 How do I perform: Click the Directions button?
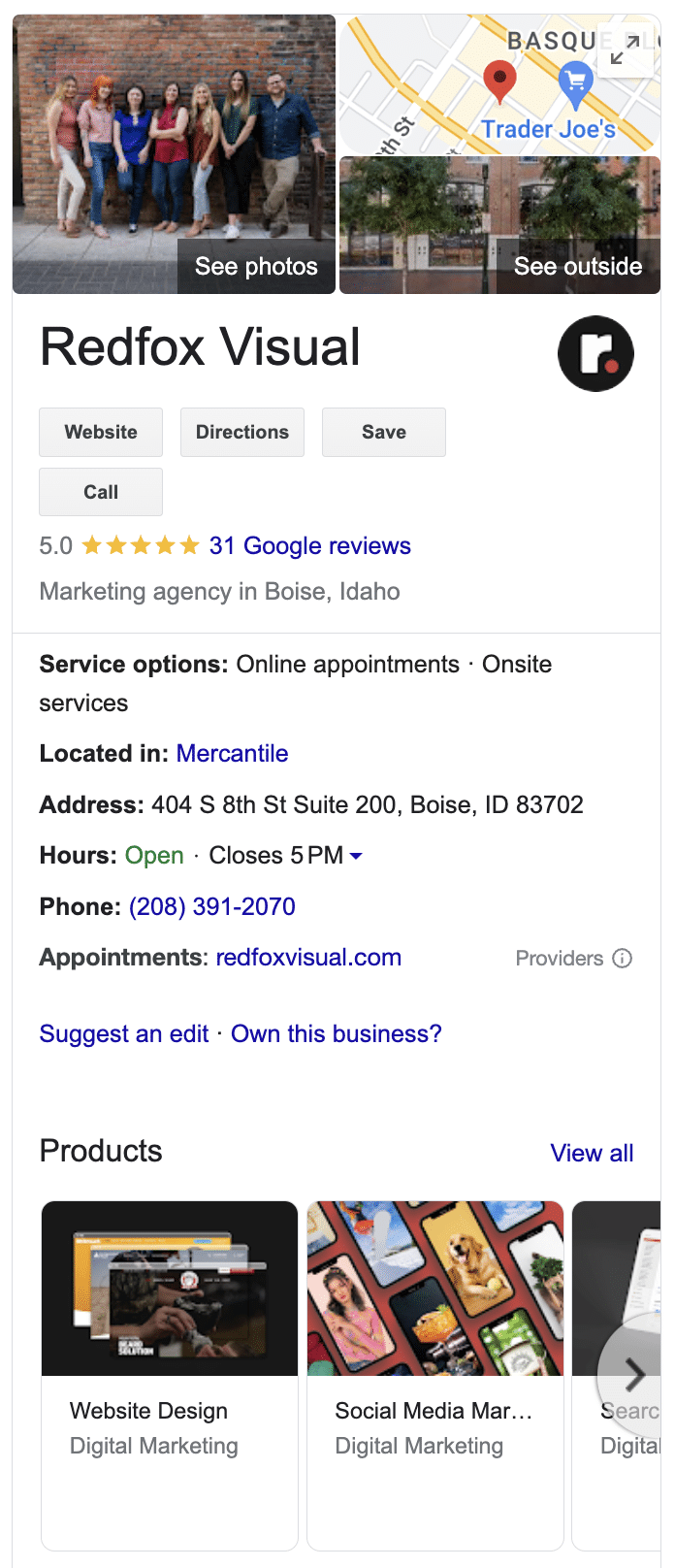[x=241, y=432]
